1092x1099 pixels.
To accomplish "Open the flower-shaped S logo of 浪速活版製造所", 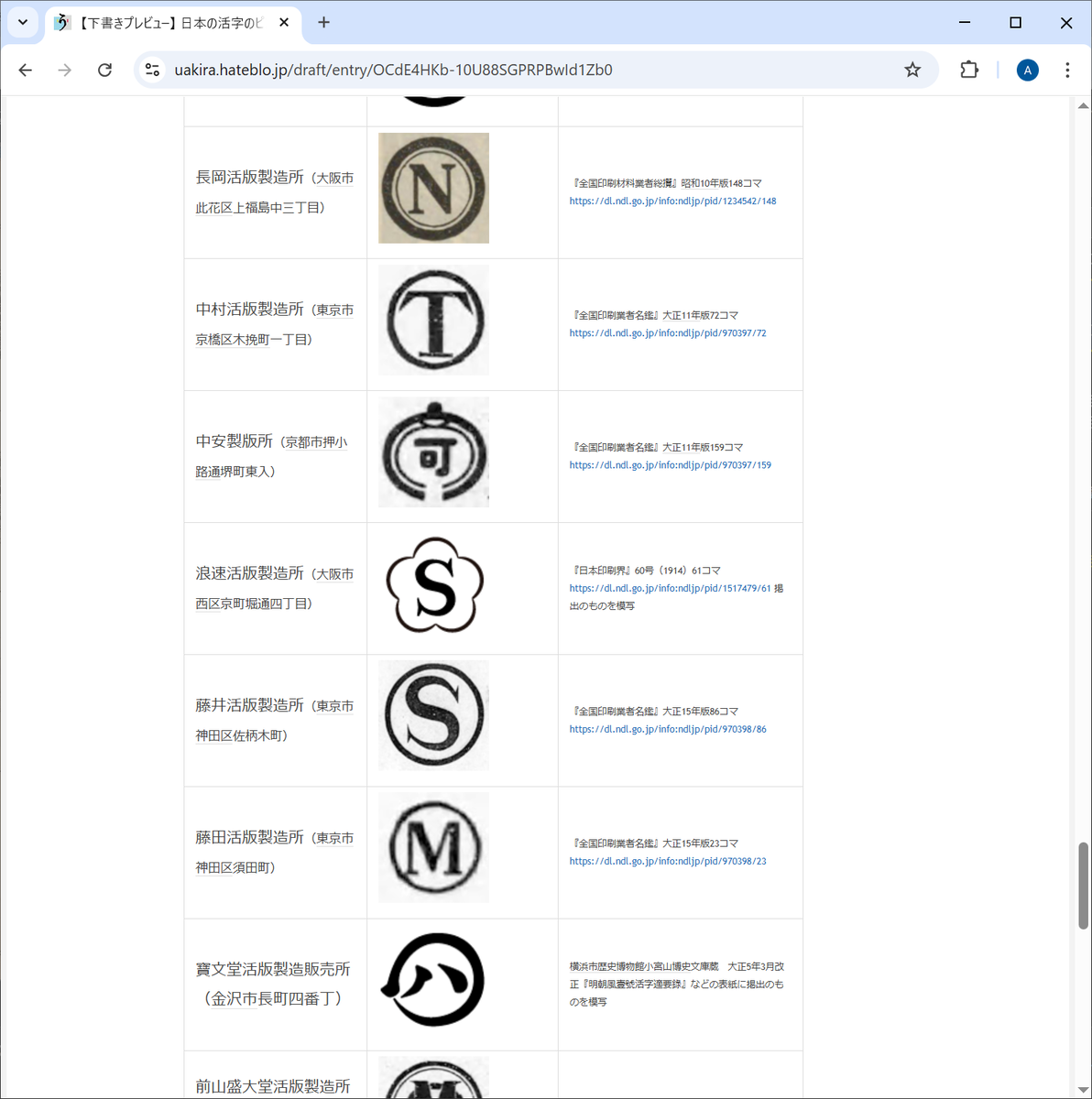I will tap(434, 584).
